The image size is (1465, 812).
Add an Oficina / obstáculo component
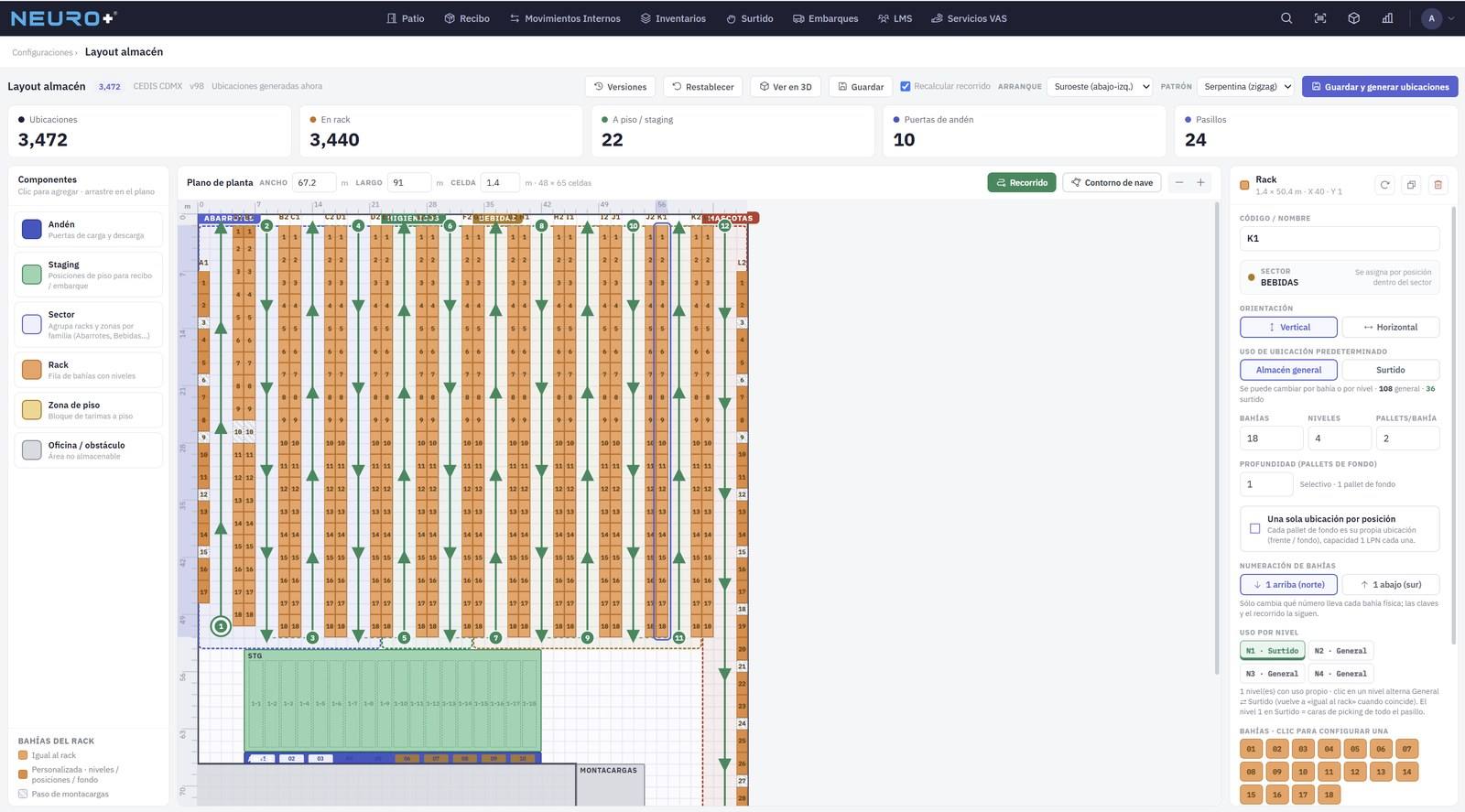89,450
